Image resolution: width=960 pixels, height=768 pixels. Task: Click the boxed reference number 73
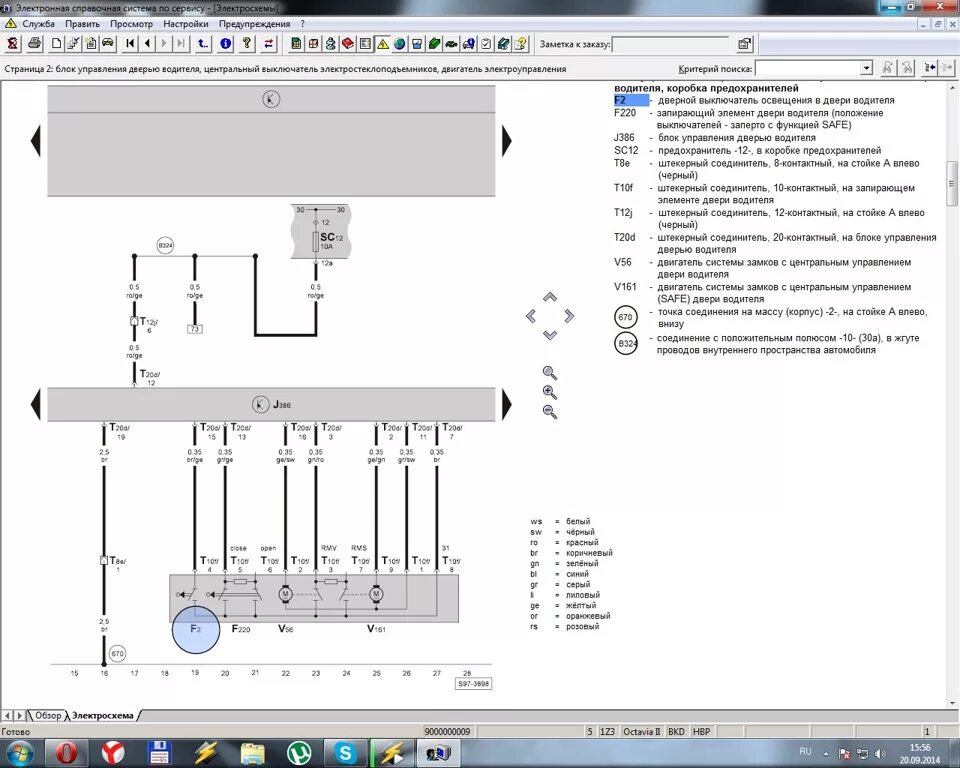point(195,329)
